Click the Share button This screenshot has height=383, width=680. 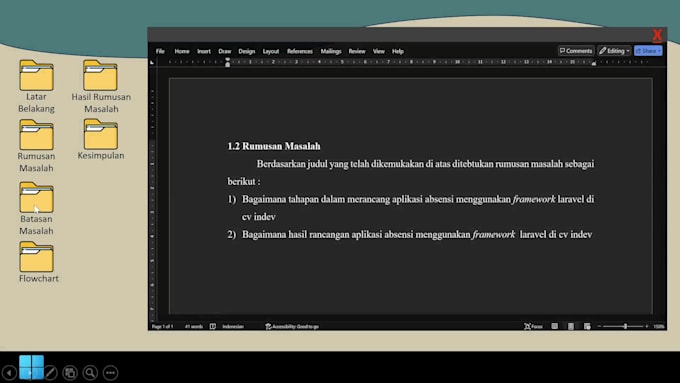pos(648,51)
